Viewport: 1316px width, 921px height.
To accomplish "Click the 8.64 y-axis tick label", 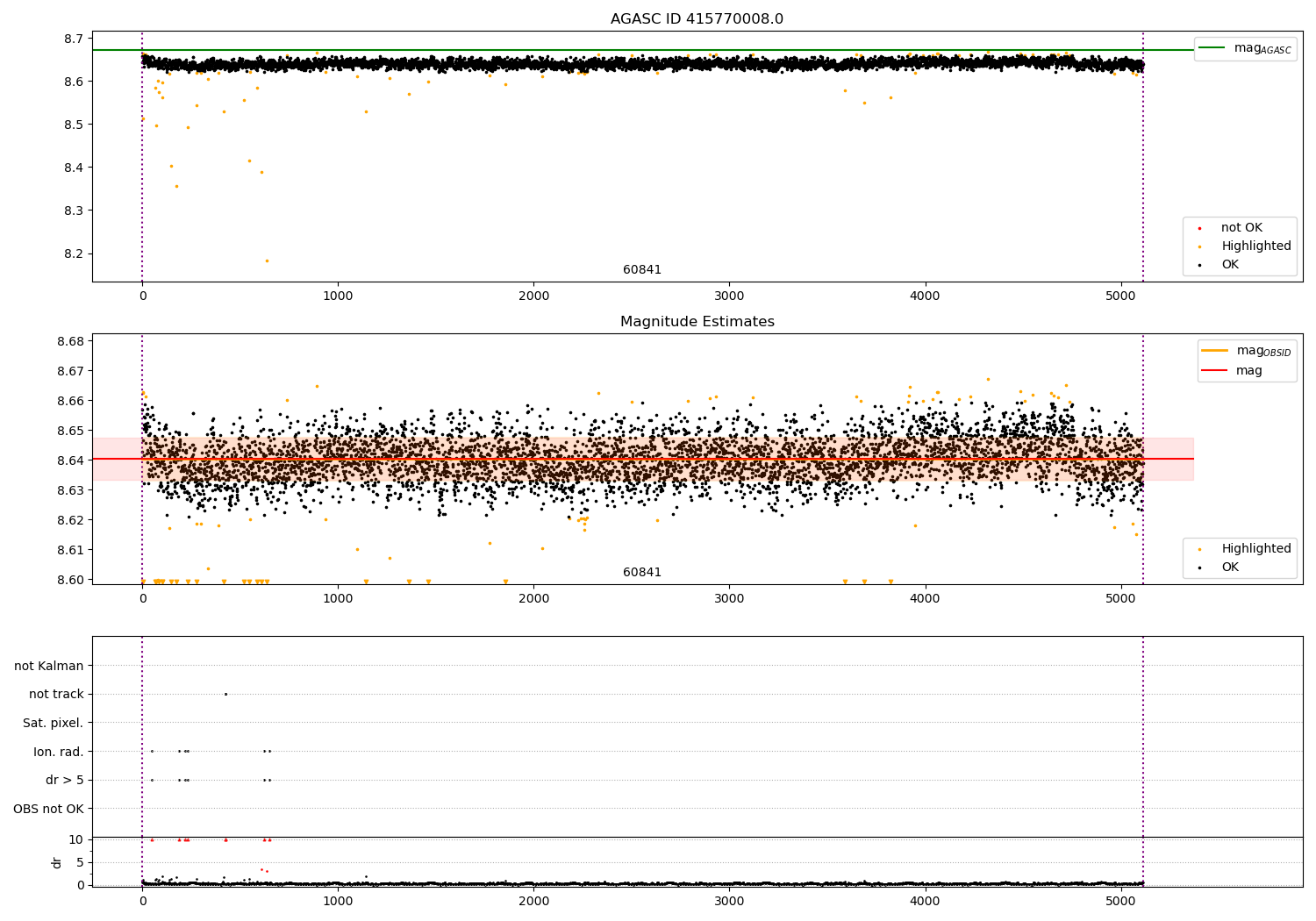I will (x=70, y=460).
